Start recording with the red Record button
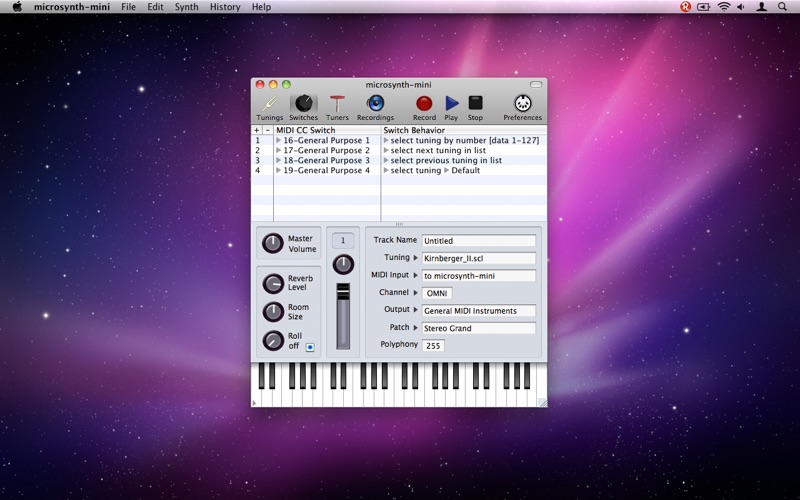The height and width of the screenshot is (500, 800). tap(424, 104)
